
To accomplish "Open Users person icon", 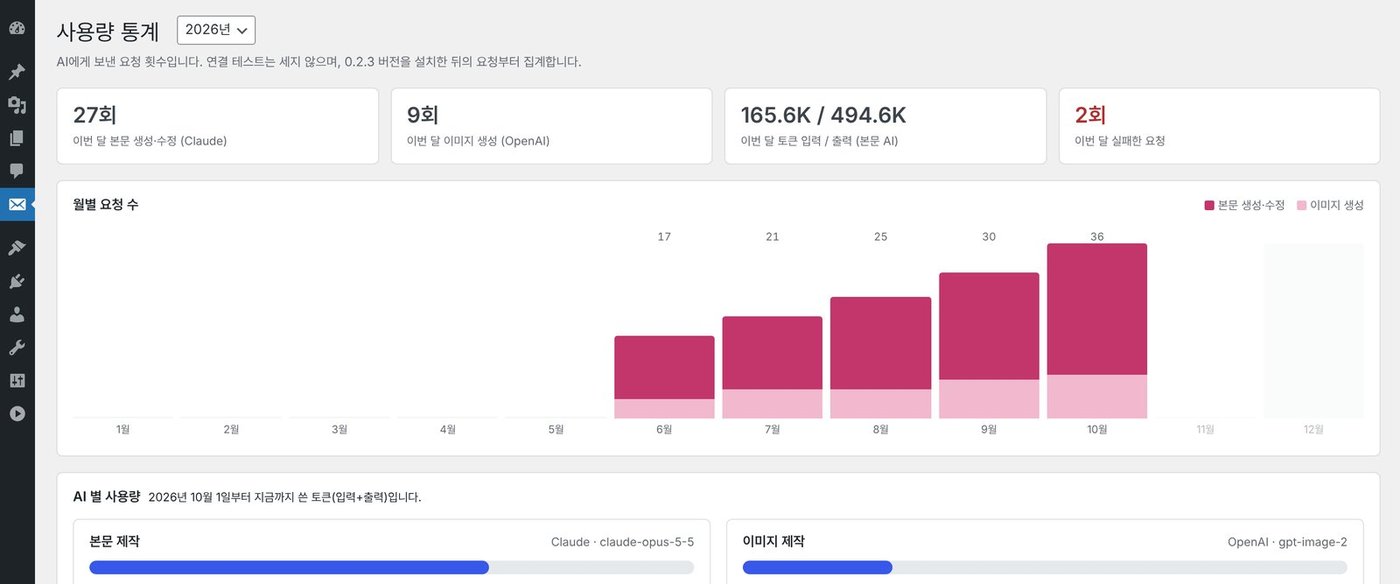I will (17, 314).
